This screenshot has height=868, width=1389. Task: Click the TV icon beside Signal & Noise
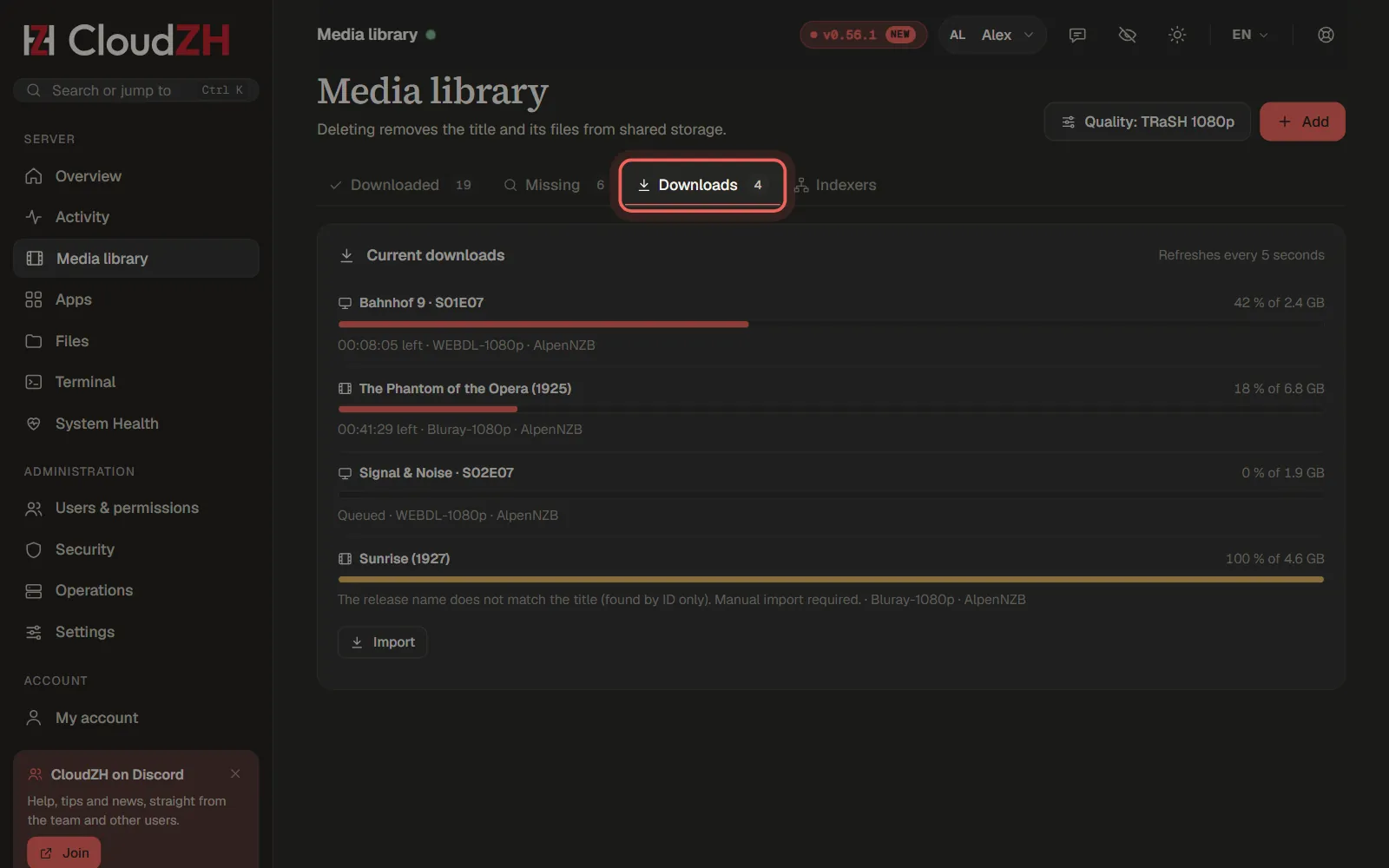click(345, 473)
